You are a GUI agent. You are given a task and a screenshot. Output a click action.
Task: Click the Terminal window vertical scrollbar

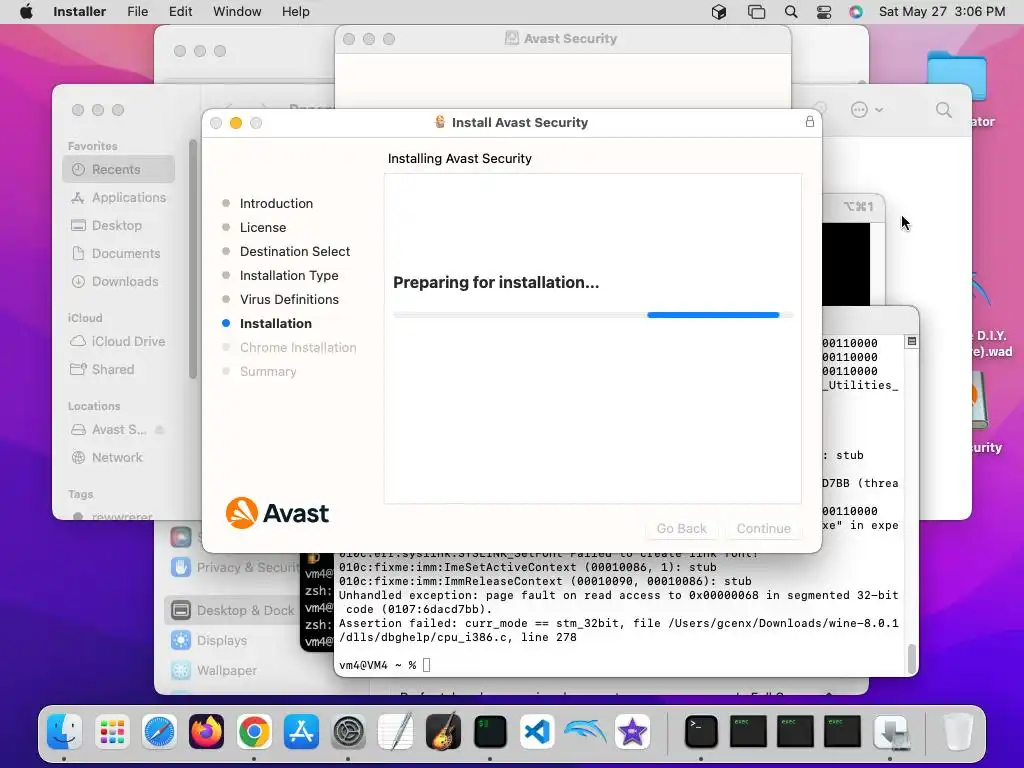(912, 659)
